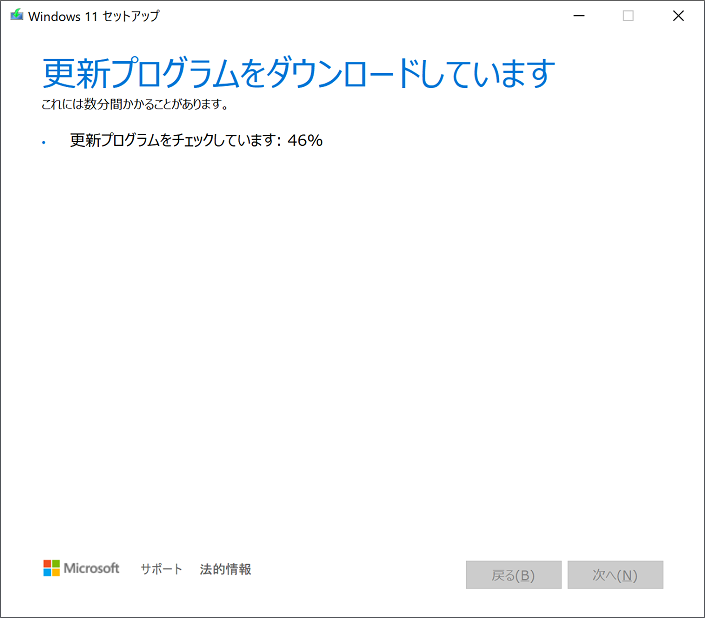Click the heading 更新プログラムをダウンロードしています
705x618 pixels.
pos(299,73)
